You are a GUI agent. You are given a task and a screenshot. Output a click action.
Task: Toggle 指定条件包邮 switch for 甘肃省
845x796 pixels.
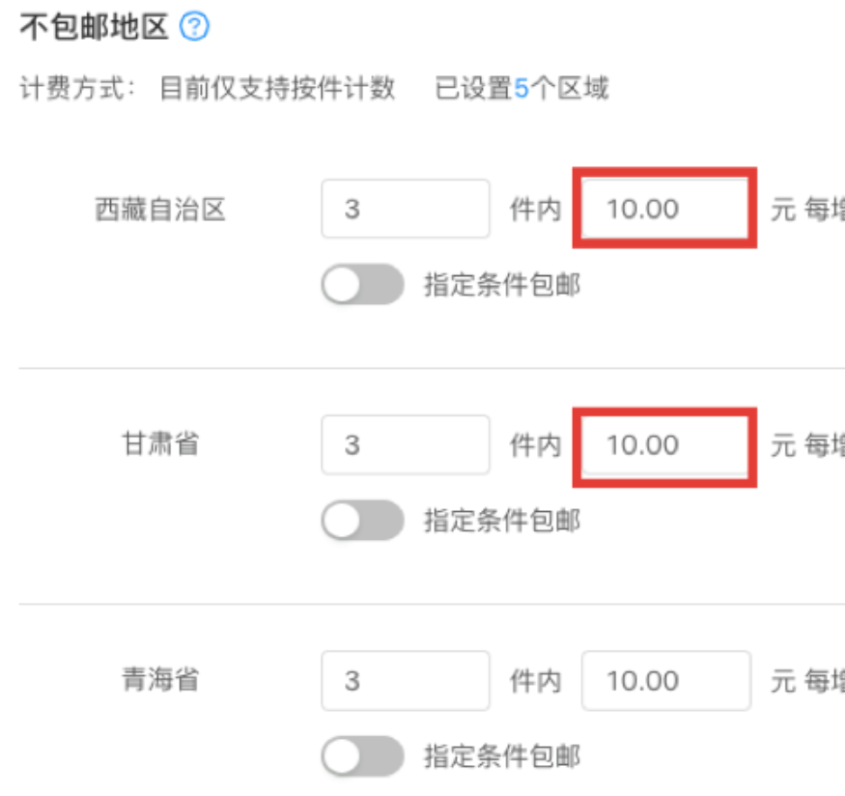click(x=363, y=520)
